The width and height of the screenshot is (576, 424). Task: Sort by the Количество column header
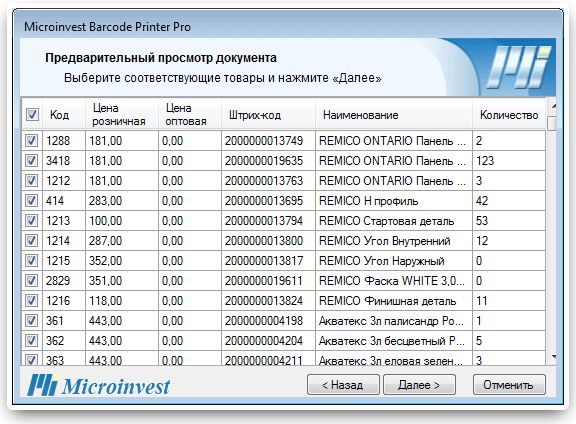pyautogui.click(x=509, y=115)
